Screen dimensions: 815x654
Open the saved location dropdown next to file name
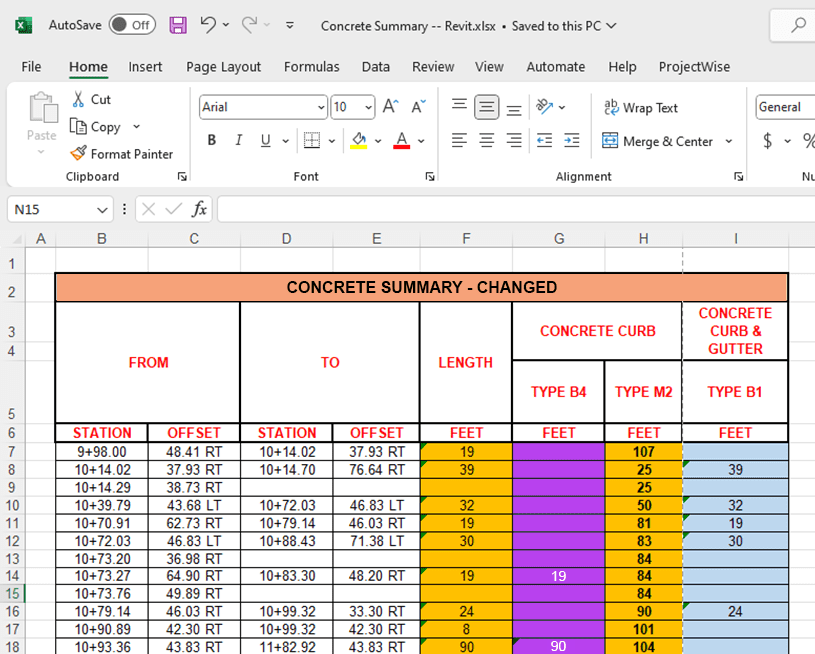coord(612,25)
